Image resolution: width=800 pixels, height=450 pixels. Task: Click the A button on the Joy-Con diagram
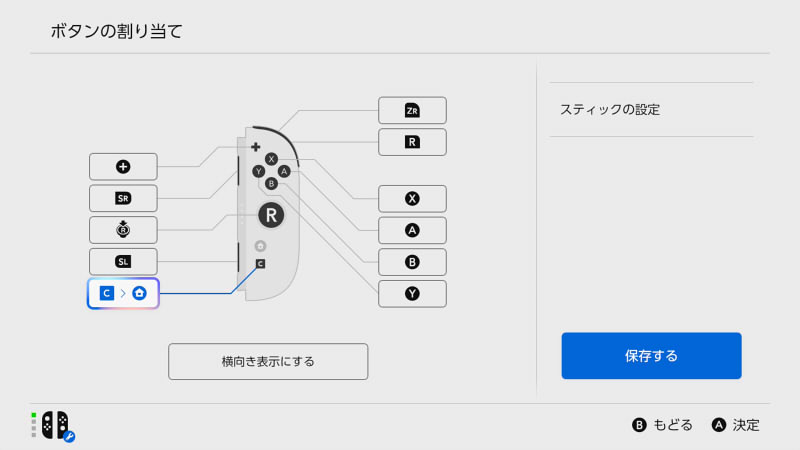(x=284, y=171)
